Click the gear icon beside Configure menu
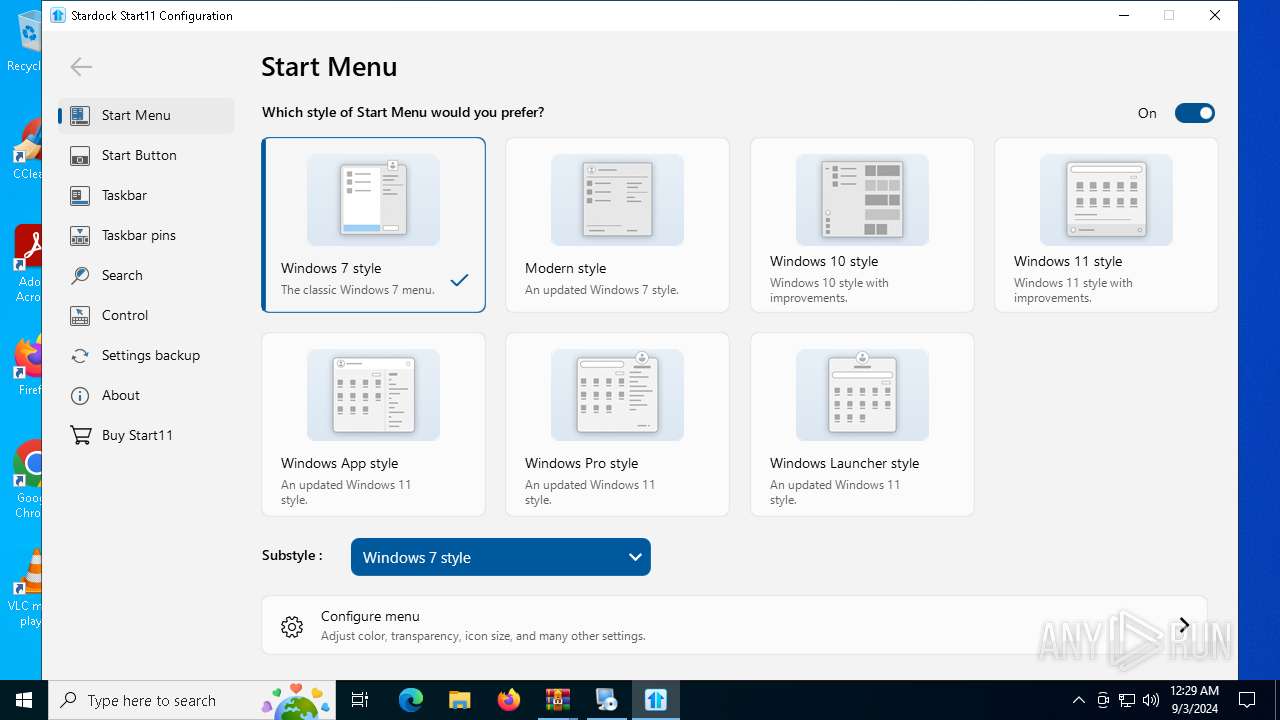 pyautogui.click(x=292, y=626)
